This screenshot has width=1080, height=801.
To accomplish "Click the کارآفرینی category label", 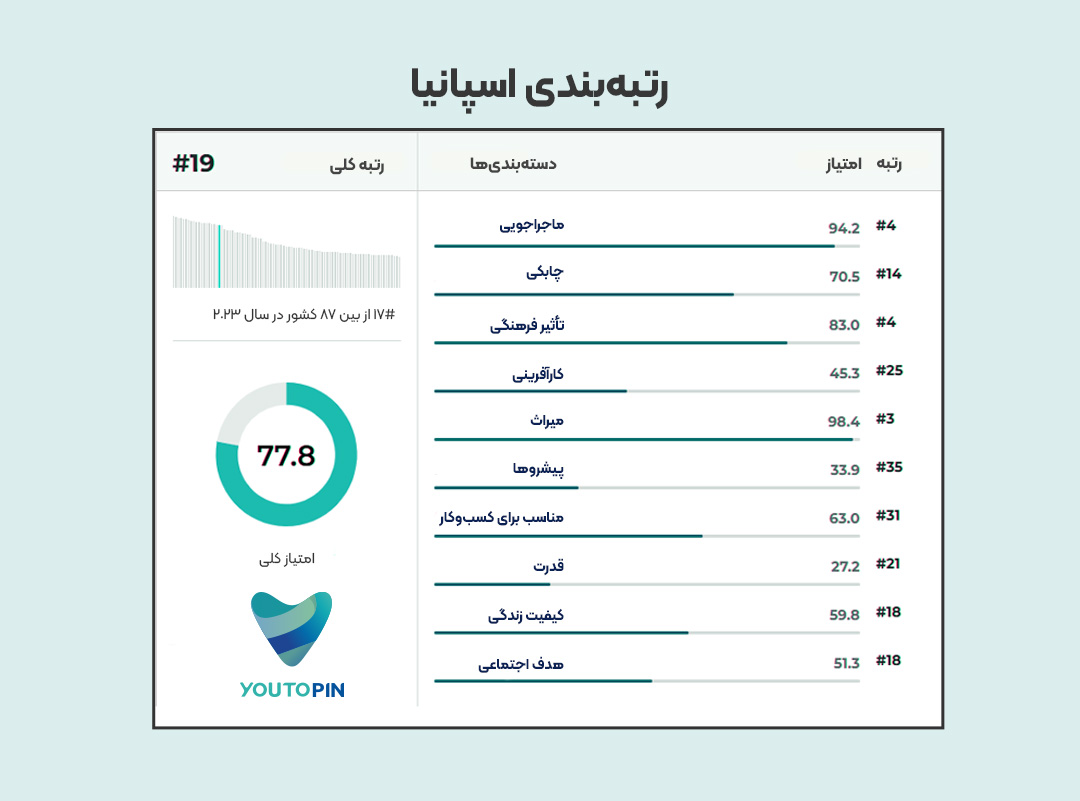I will (x=538, y=374).
